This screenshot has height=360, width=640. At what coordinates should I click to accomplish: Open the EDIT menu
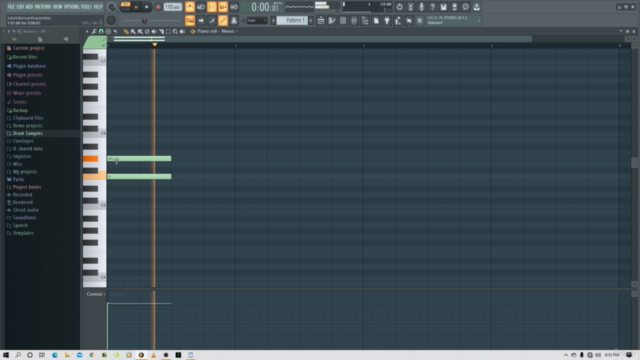click(x=20, y=7)
